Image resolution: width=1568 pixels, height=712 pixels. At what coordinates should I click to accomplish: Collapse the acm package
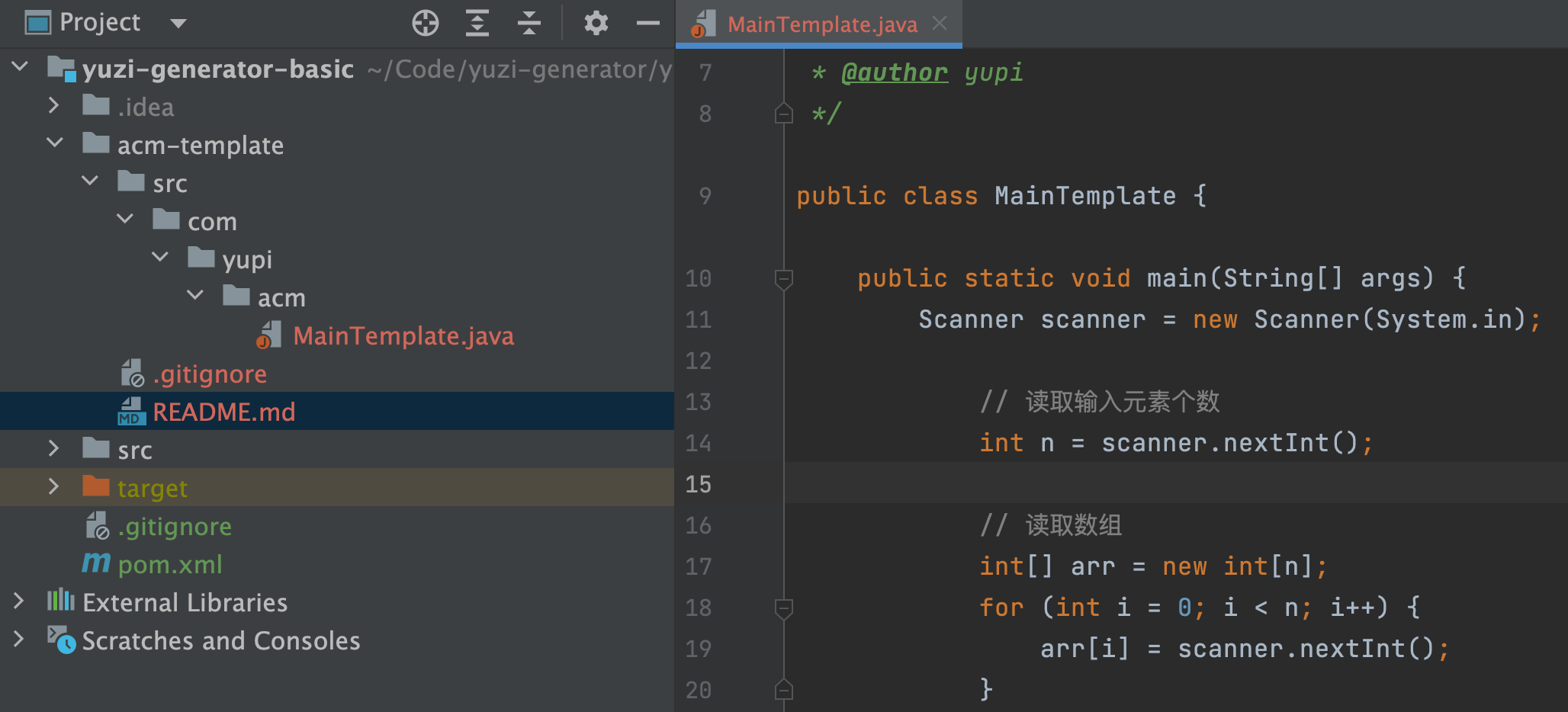click(x=195, y=295)
